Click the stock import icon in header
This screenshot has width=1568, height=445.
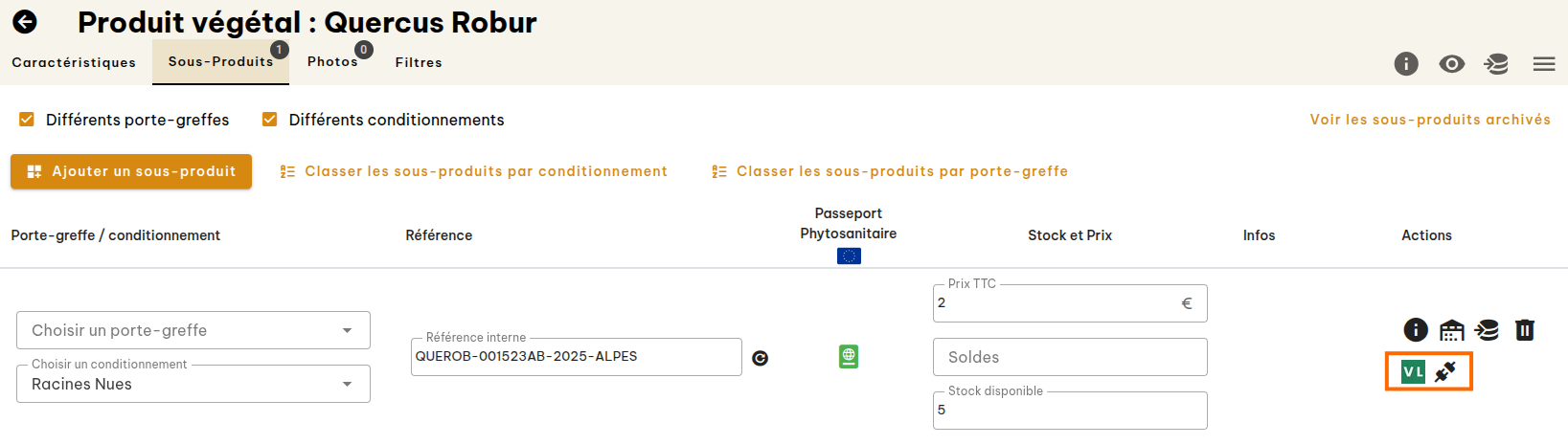(1496, 64)
